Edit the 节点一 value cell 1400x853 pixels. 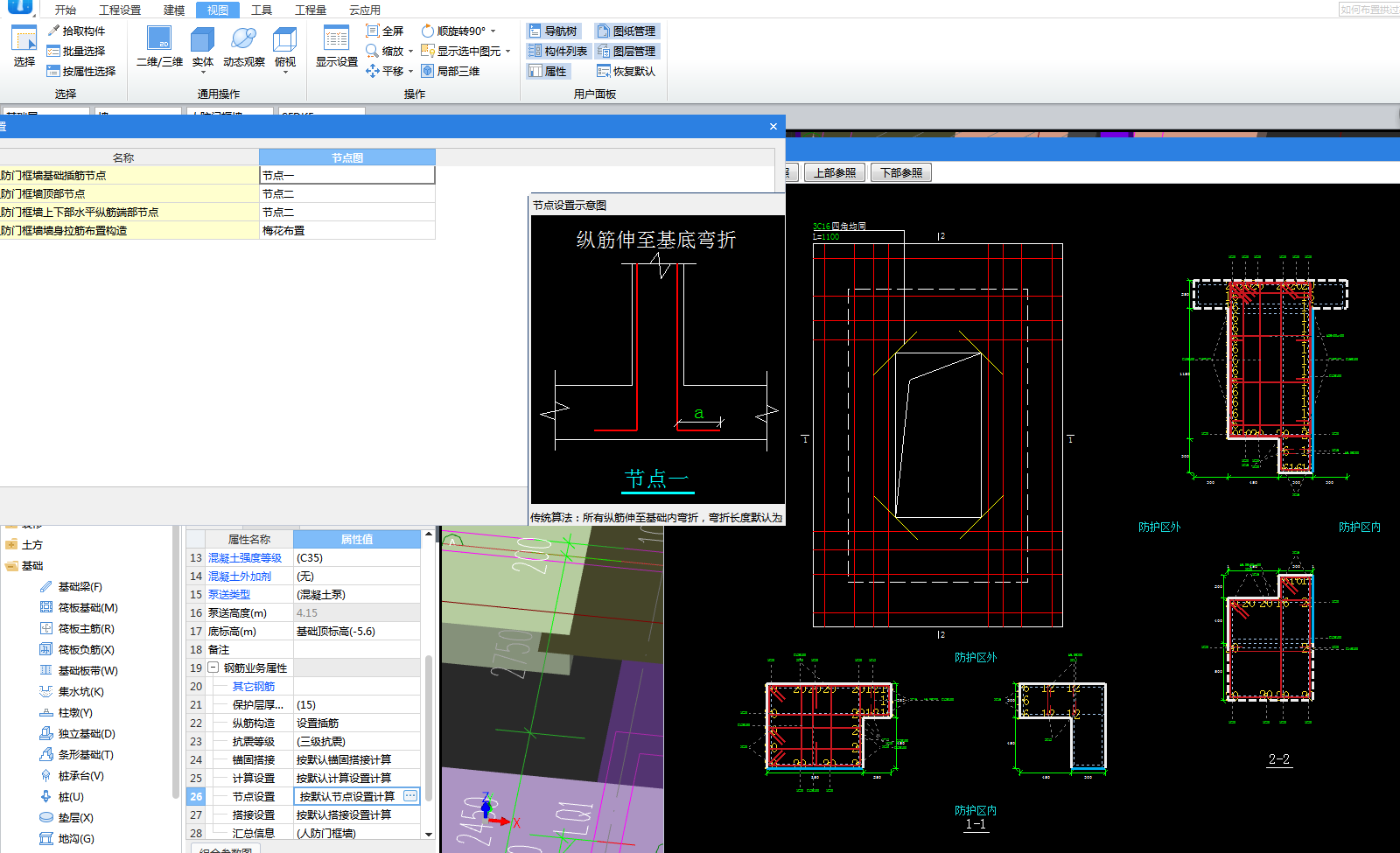[347, 176]
